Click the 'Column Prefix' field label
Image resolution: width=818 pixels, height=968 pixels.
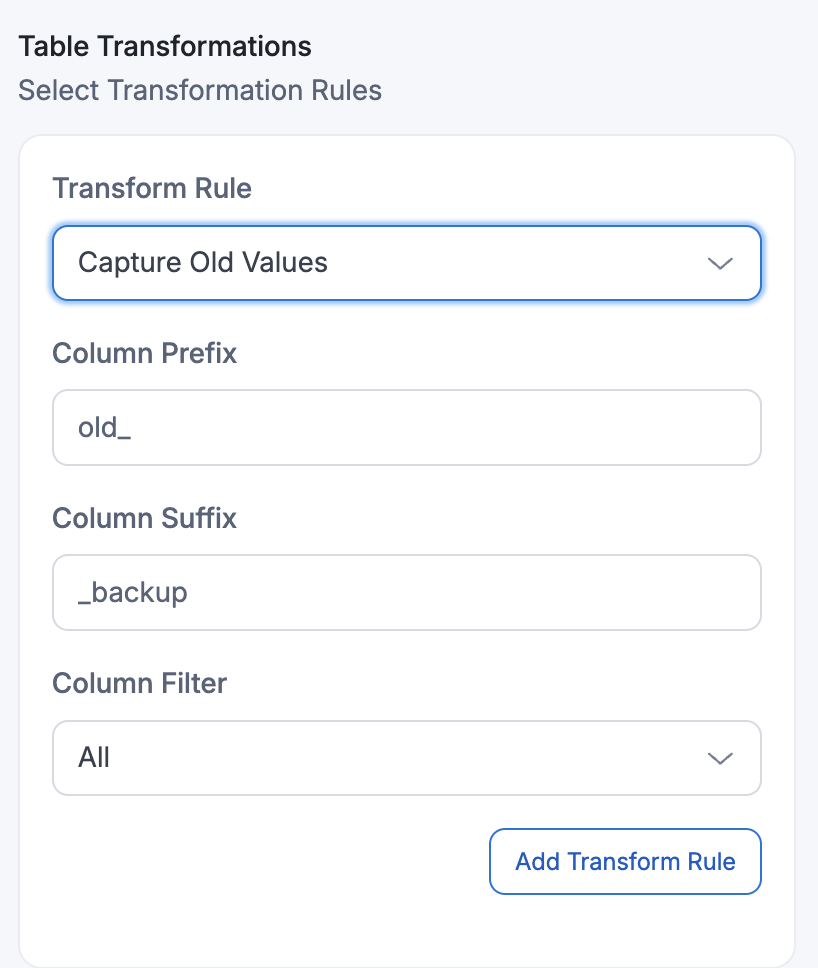(x=145, y=353)
